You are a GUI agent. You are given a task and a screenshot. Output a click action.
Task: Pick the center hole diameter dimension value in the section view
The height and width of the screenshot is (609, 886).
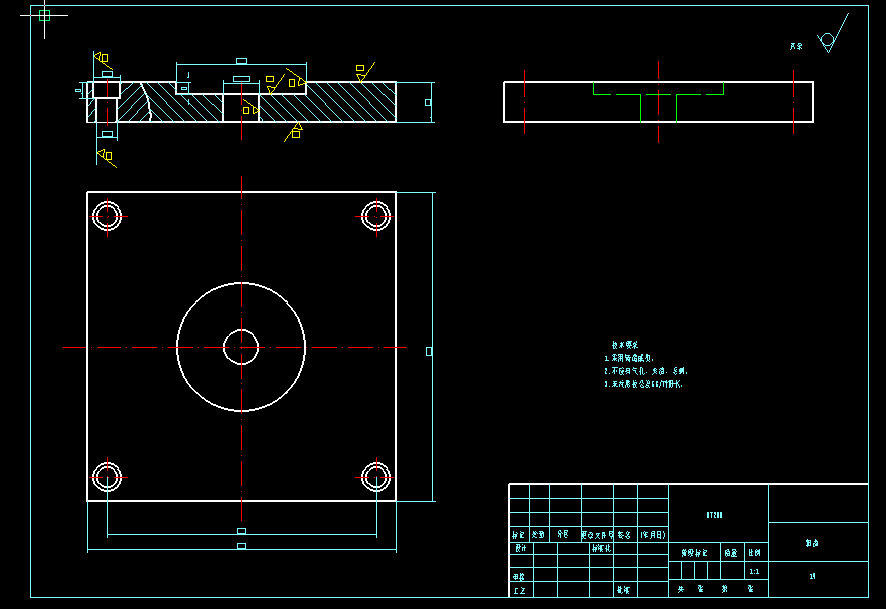(x=241, y=79)
